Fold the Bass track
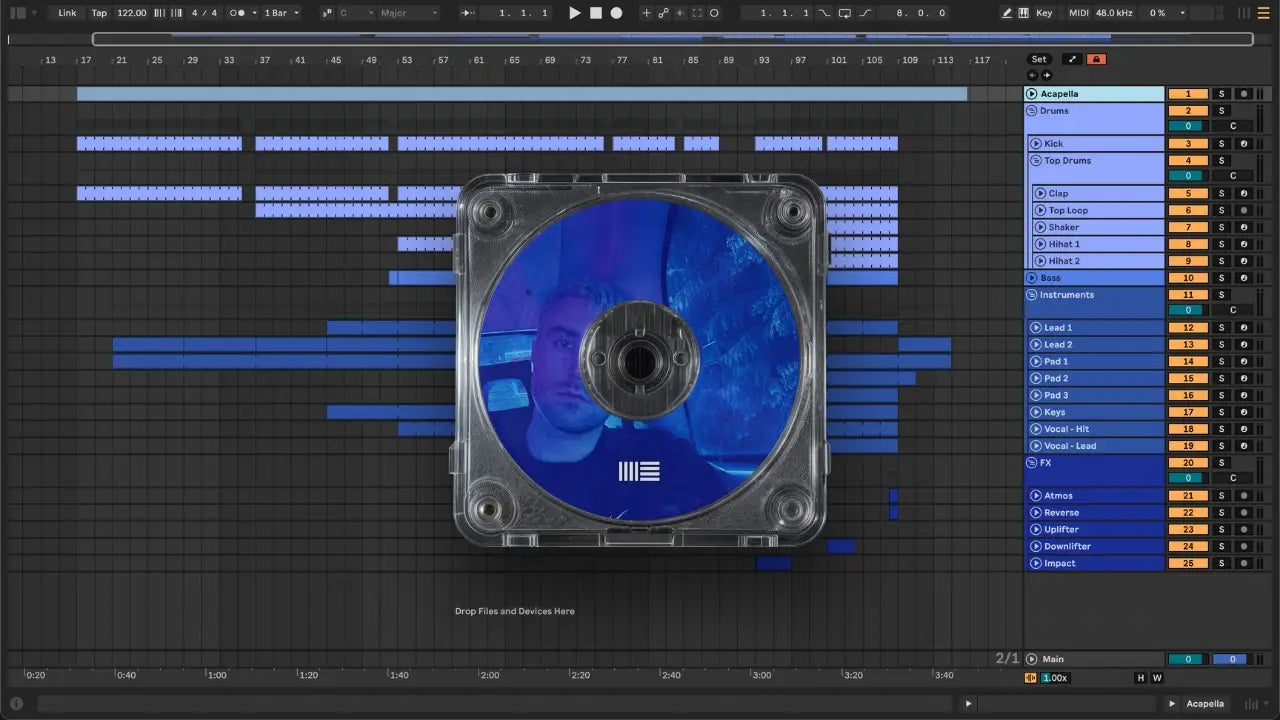Viewport: 1280px width, 720px height. pyautogui.click(x=1032, y=278)
